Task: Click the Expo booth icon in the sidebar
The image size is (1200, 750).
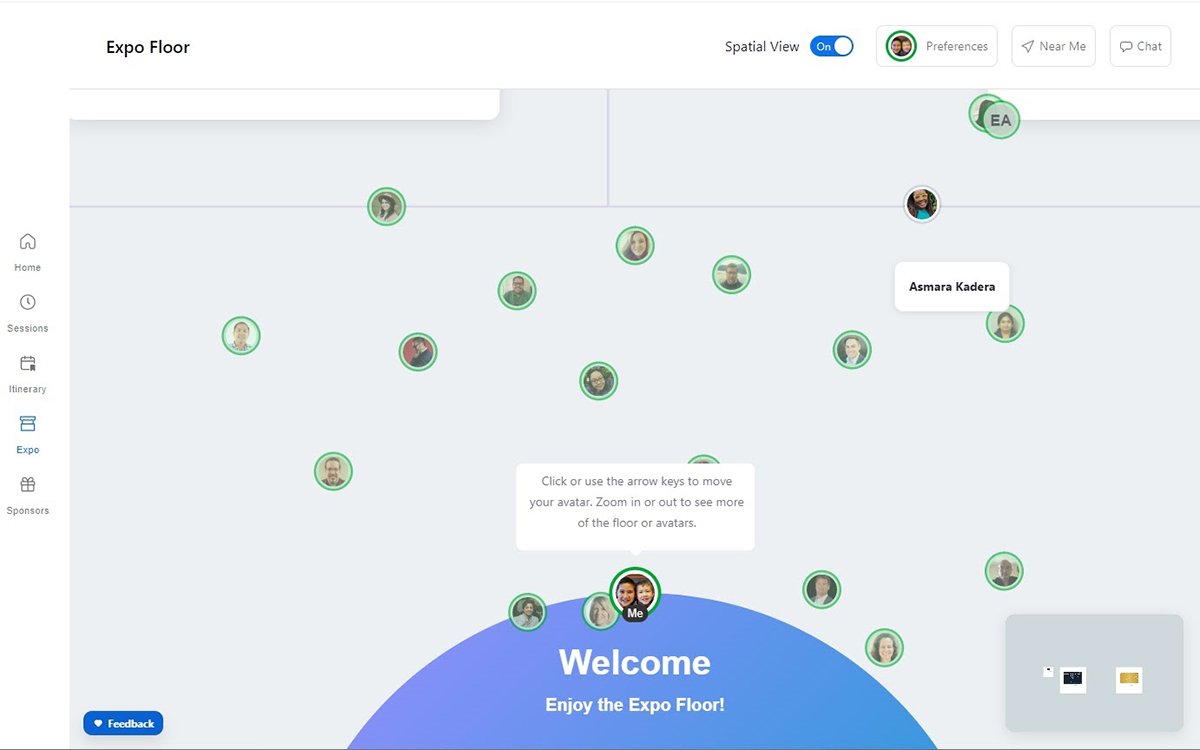Action: point(26,432)
